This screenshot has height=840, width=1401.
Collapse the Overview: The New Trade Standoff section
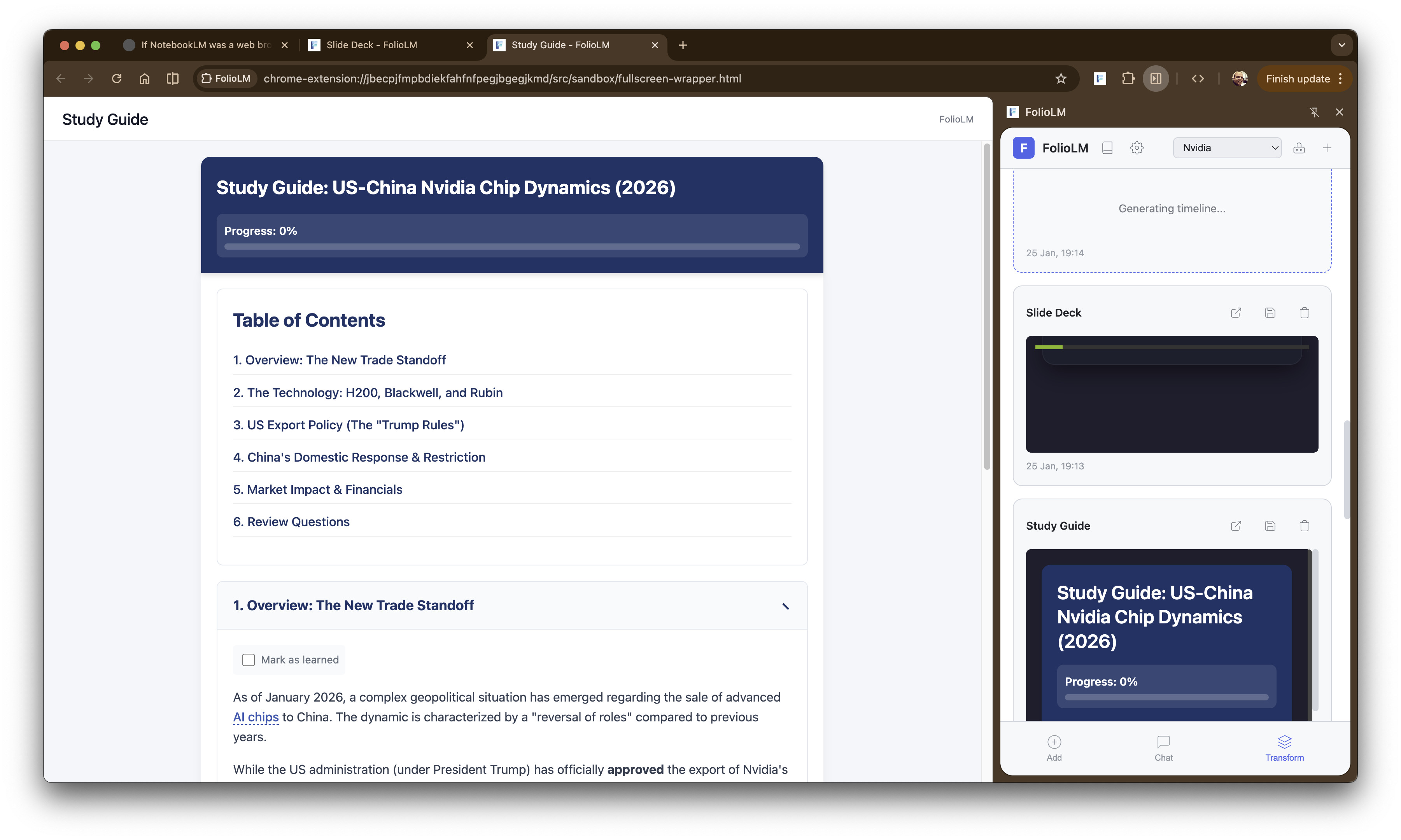pyautogui.click(x=785, y=605)
